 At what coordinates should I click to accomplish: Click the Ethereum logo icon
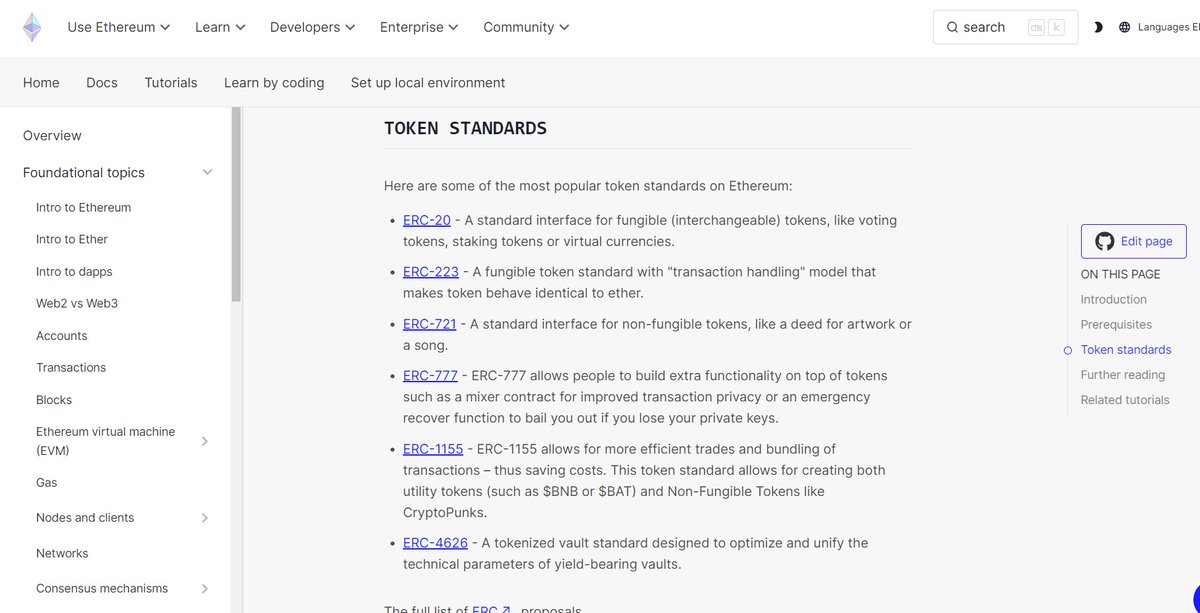pyautogui.click(x=32, y=28)
